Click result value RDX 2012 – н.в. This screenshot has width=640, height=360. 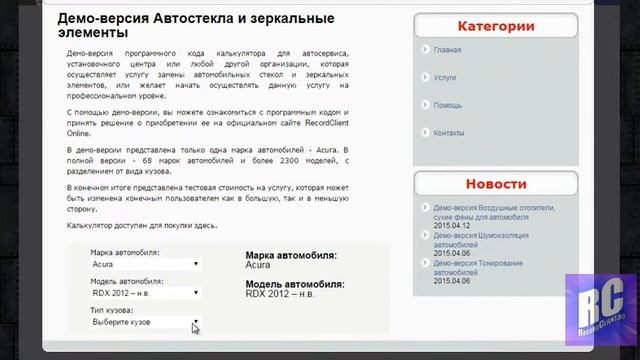coord(280,294)
